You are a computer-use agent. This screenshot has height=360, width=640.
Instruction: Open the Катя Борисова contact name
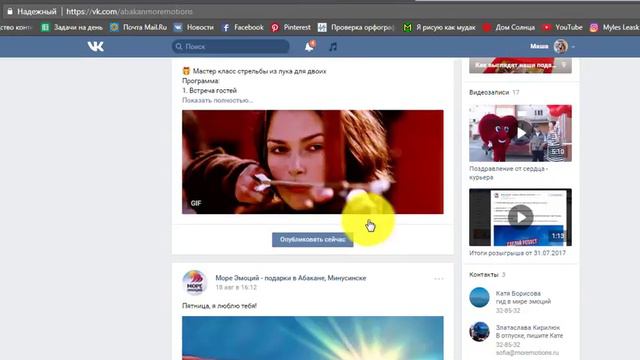click(518, 293)
